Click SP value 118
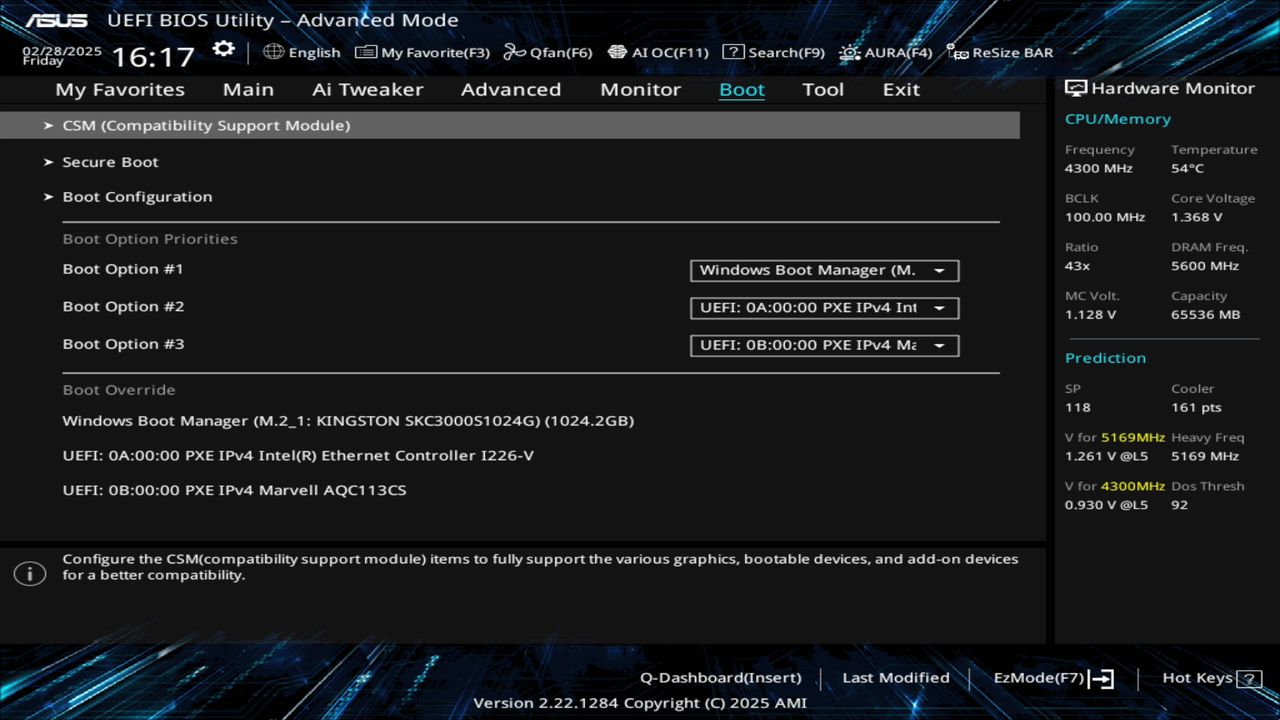Screen dimensions: 1280x720 click(x=1078, y=408)
